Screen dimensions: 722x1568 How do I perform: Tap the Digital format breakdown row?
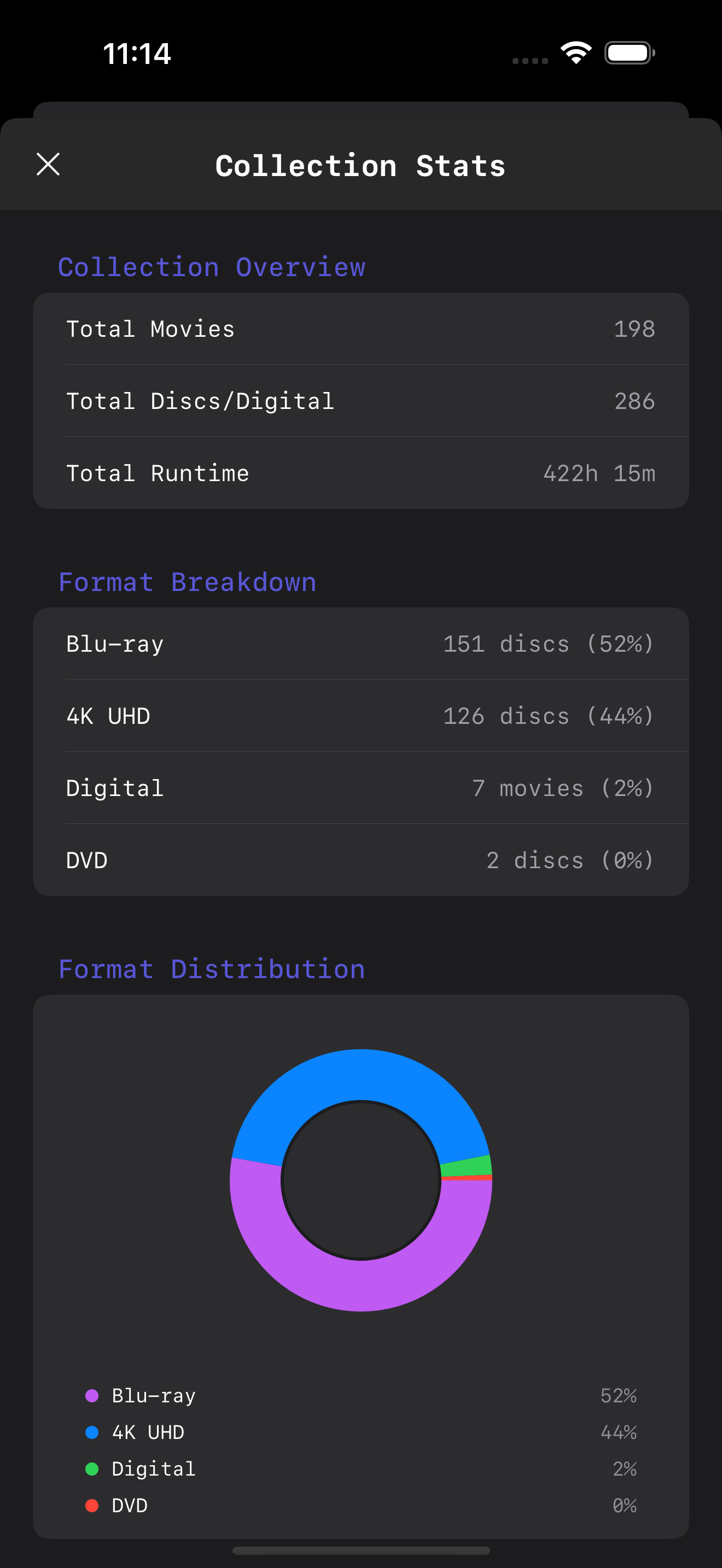(x=360, y=788)
